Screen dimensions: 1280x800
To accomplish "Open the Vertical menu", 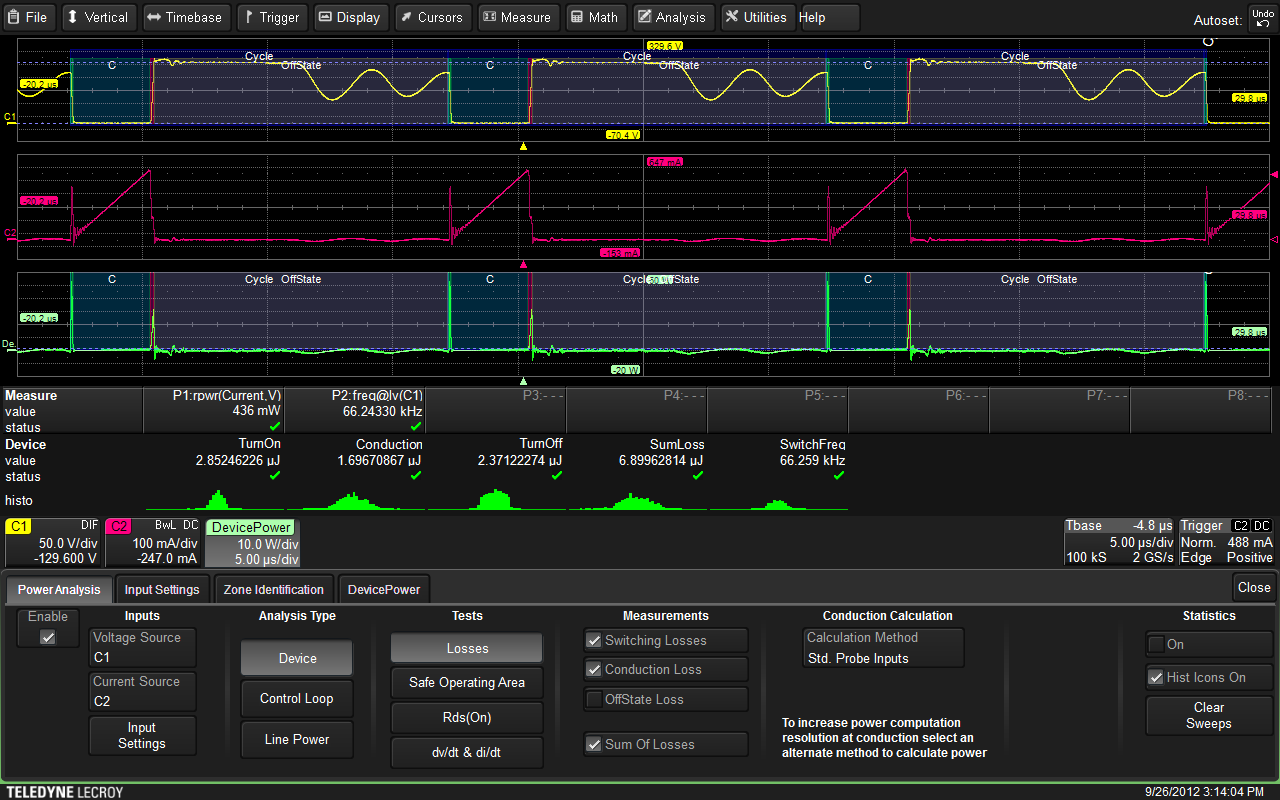I will click(x=97, y=17).
